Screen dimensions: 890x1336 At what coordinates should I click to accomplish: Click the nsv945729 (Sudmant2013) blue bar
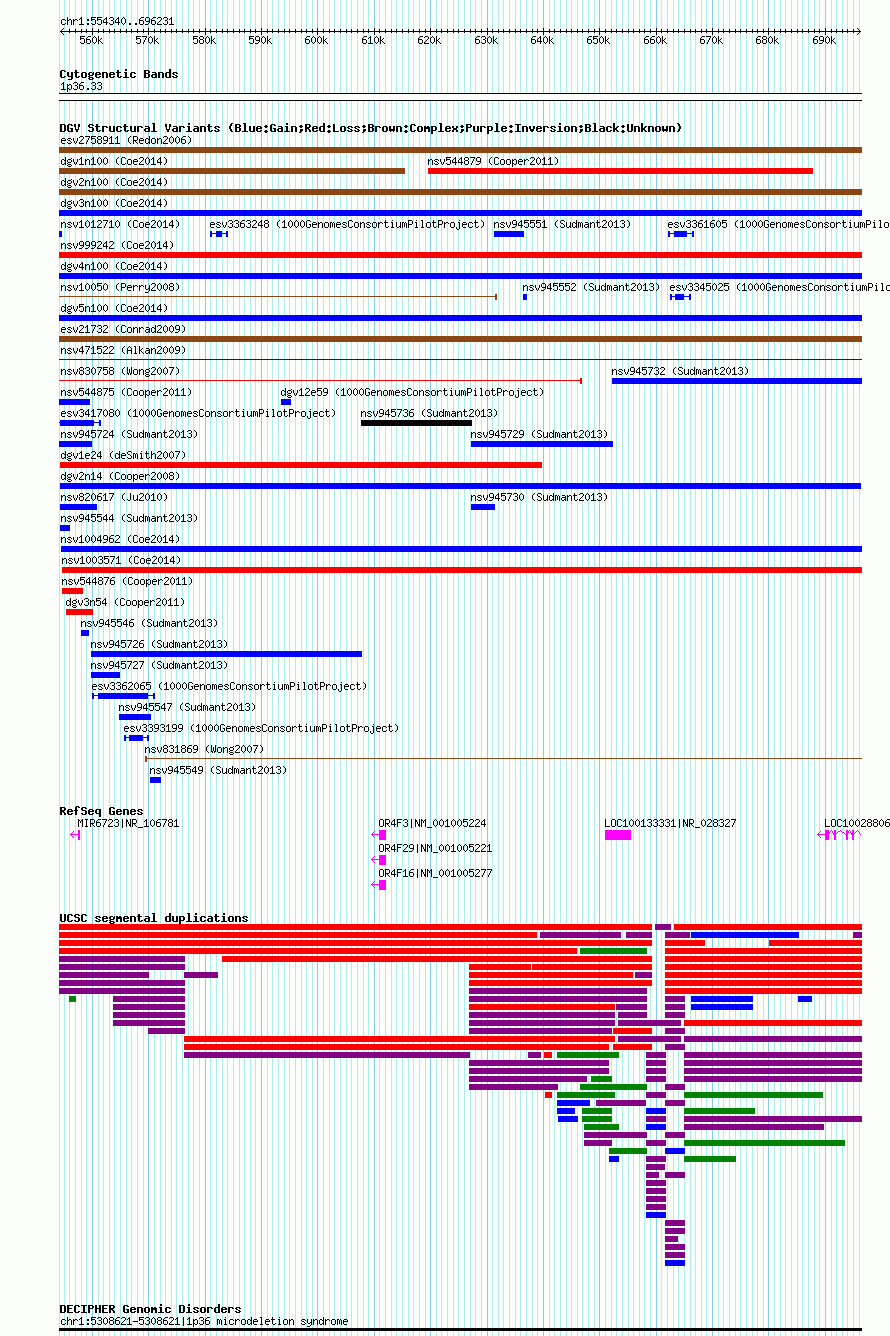[542, 444]
